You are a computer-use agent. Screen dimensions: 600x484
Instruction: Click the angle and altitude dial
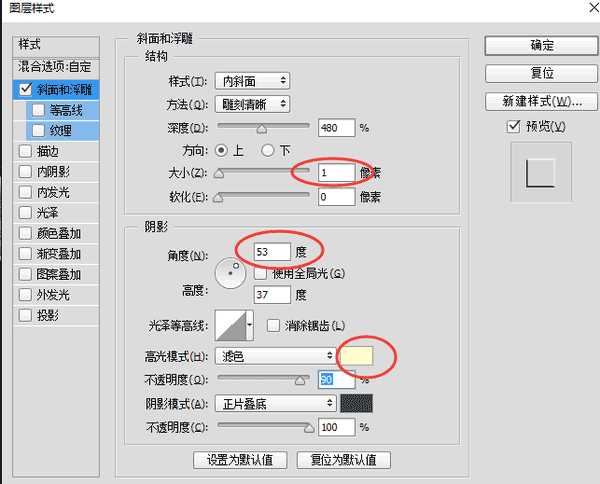click(x=230, y=273)
